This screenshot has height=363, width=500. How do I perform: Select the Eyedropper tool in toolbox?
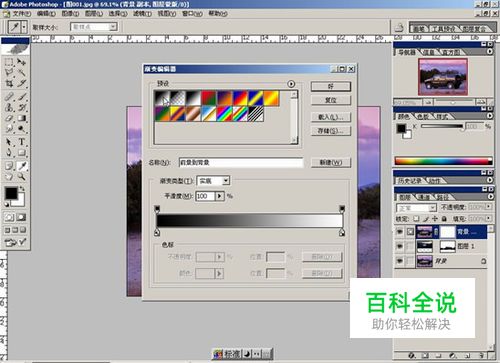[x=22, y=166]
